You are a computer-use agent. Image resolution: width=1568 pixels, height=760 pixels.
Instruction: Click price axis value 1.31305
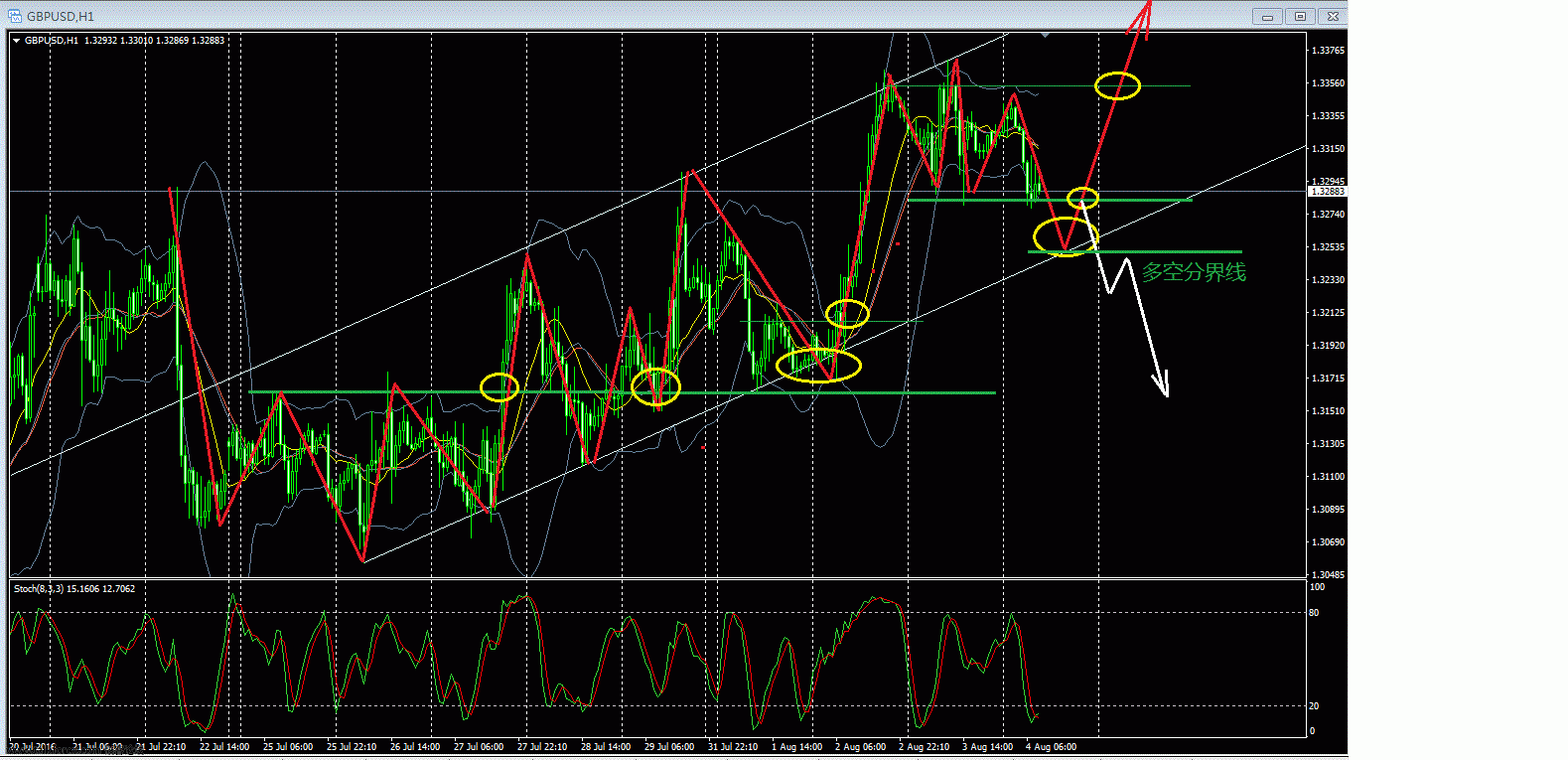click(1328, 443)
